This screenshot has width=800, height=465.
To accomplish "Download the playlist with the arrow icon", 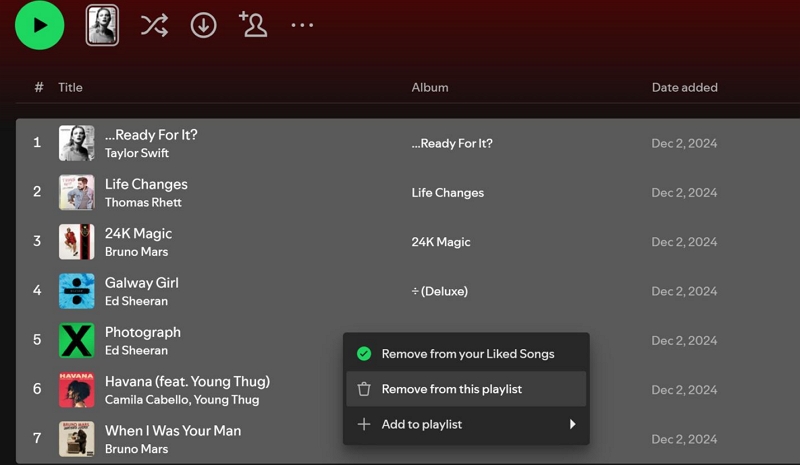I will coord(204,25).
